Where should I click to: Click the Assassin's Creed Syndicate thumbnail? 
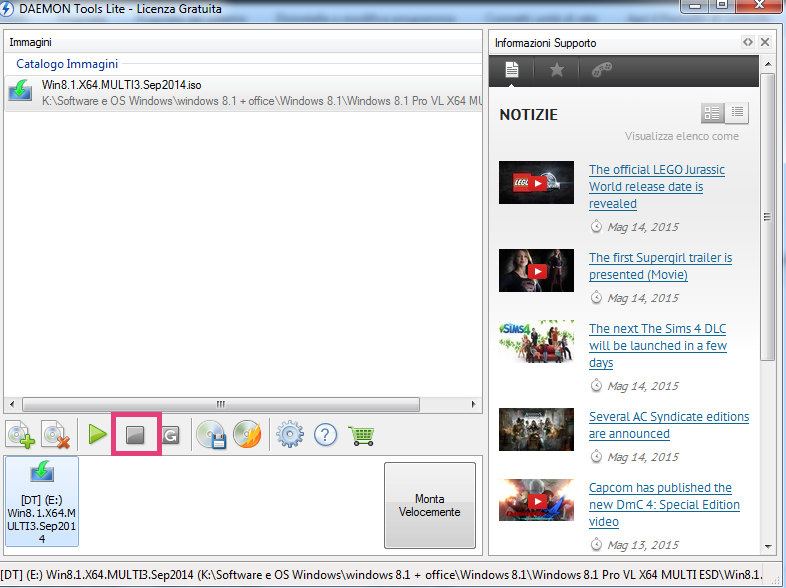(x=536, y=430)
